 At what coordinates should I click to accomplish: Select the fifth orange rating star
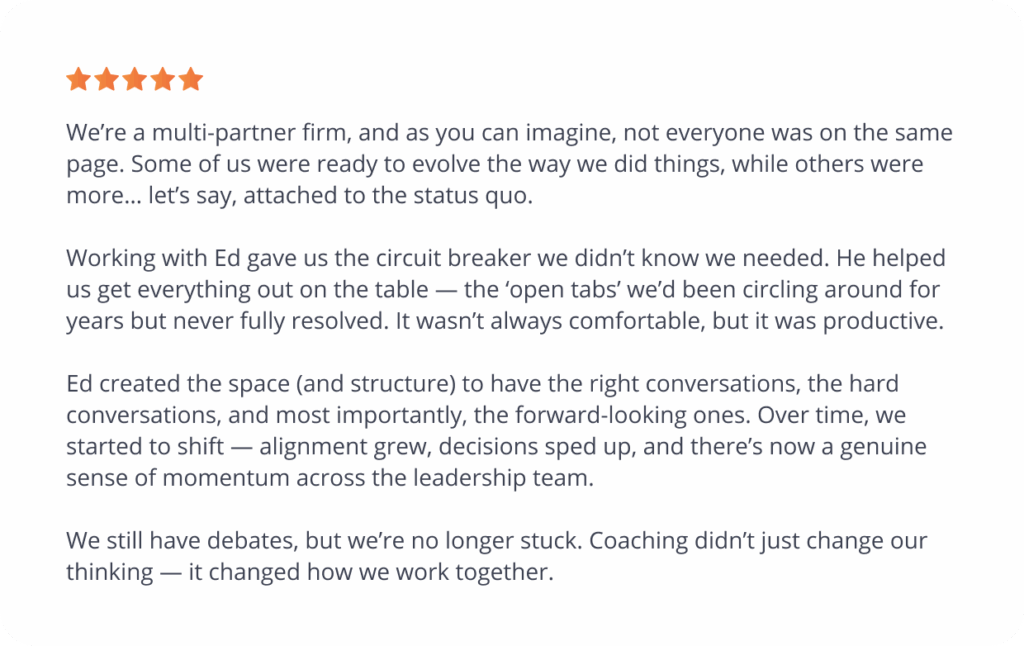pyautogui.click(x=191, y=79)
